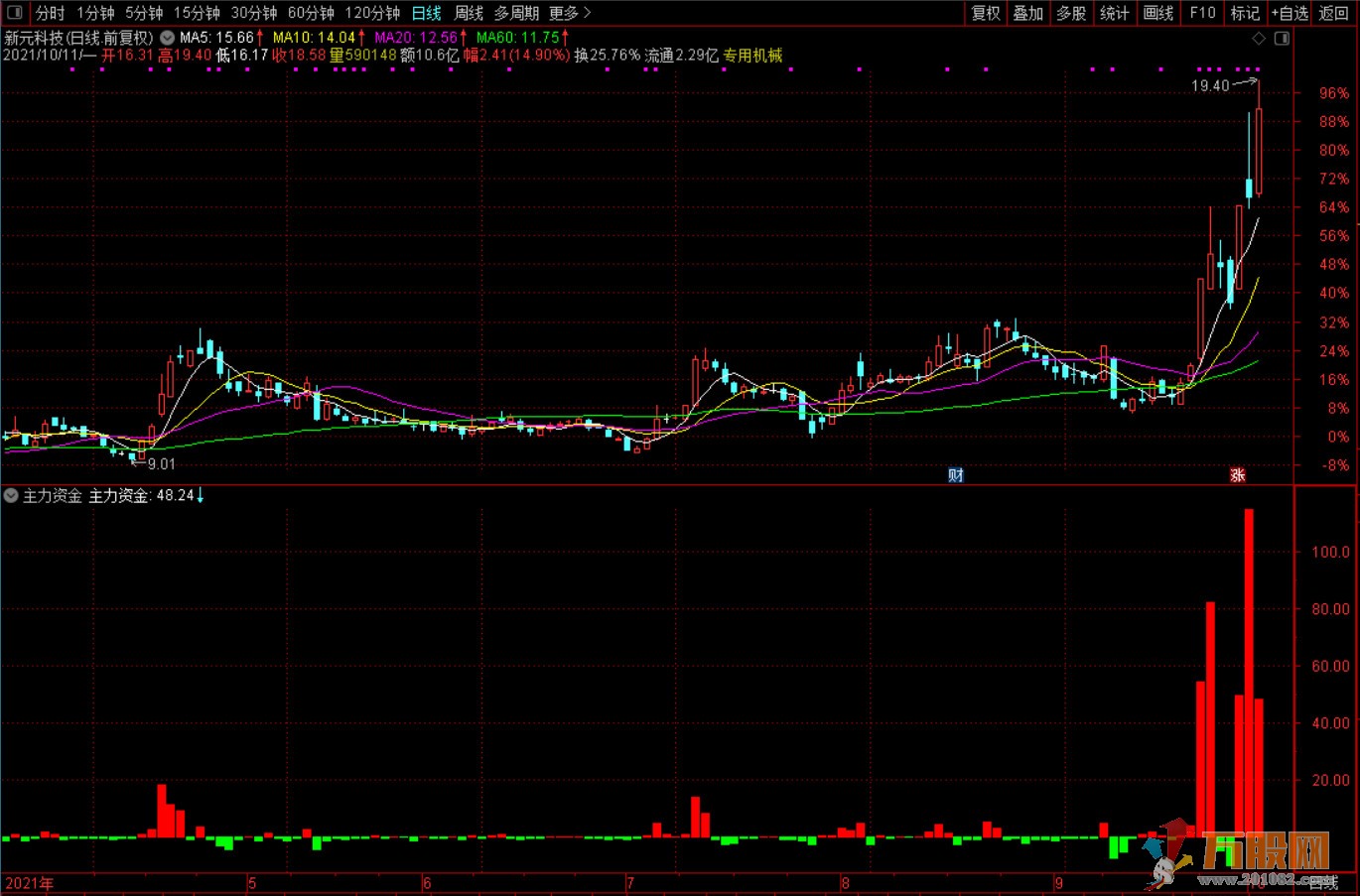Toggle the right side panel icon
Viewport: 1360px width, 896px height.
coord(1282,38)
